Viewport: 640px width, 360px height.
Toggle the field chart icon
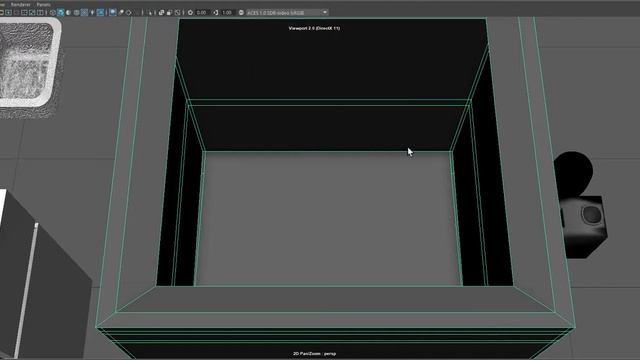click(x=24, y=13)
